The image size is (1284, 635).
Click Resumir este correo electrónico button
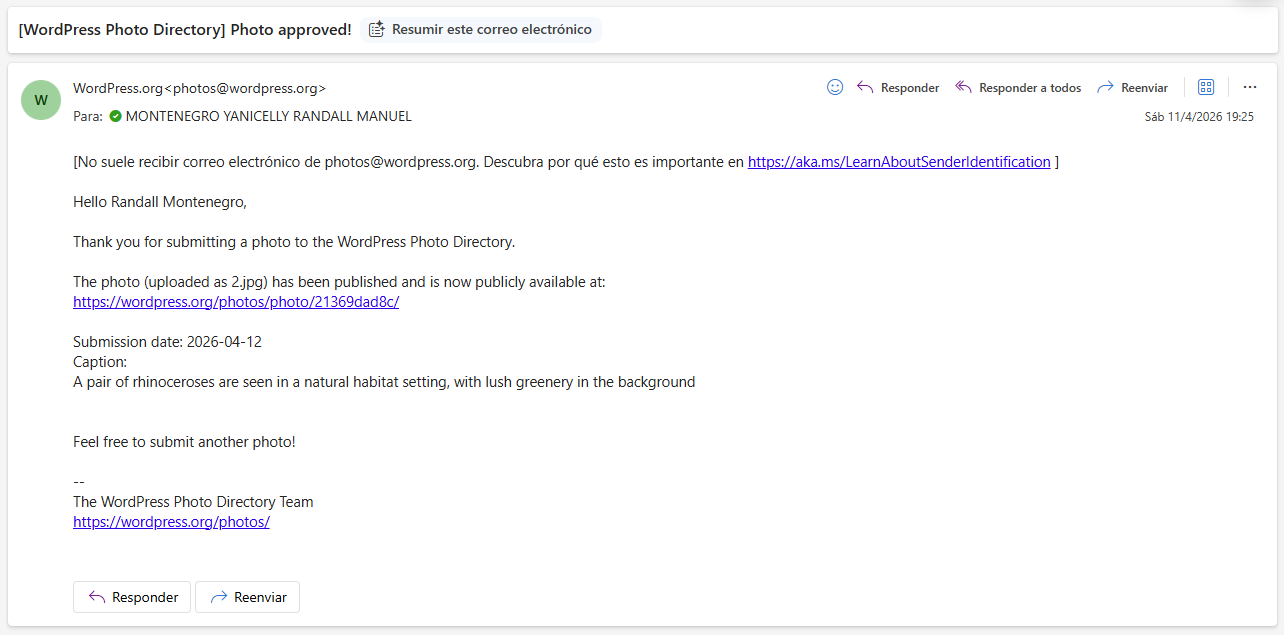click(x=481, y=30)
